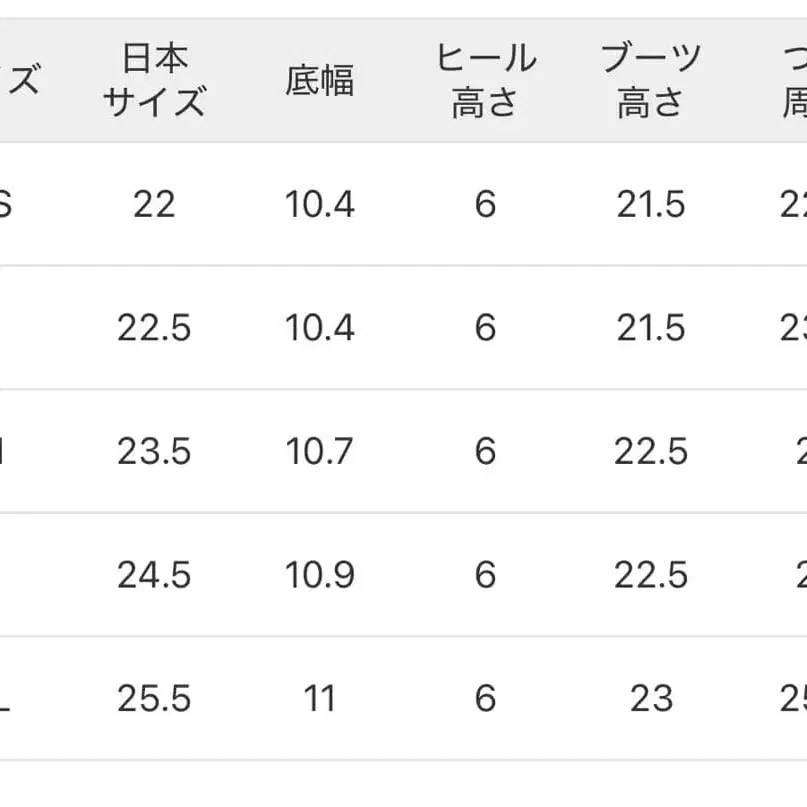The image size is (807, 807).
Task: Click heel height 6 in the size 22 row
Action: [x=485, y=205]
